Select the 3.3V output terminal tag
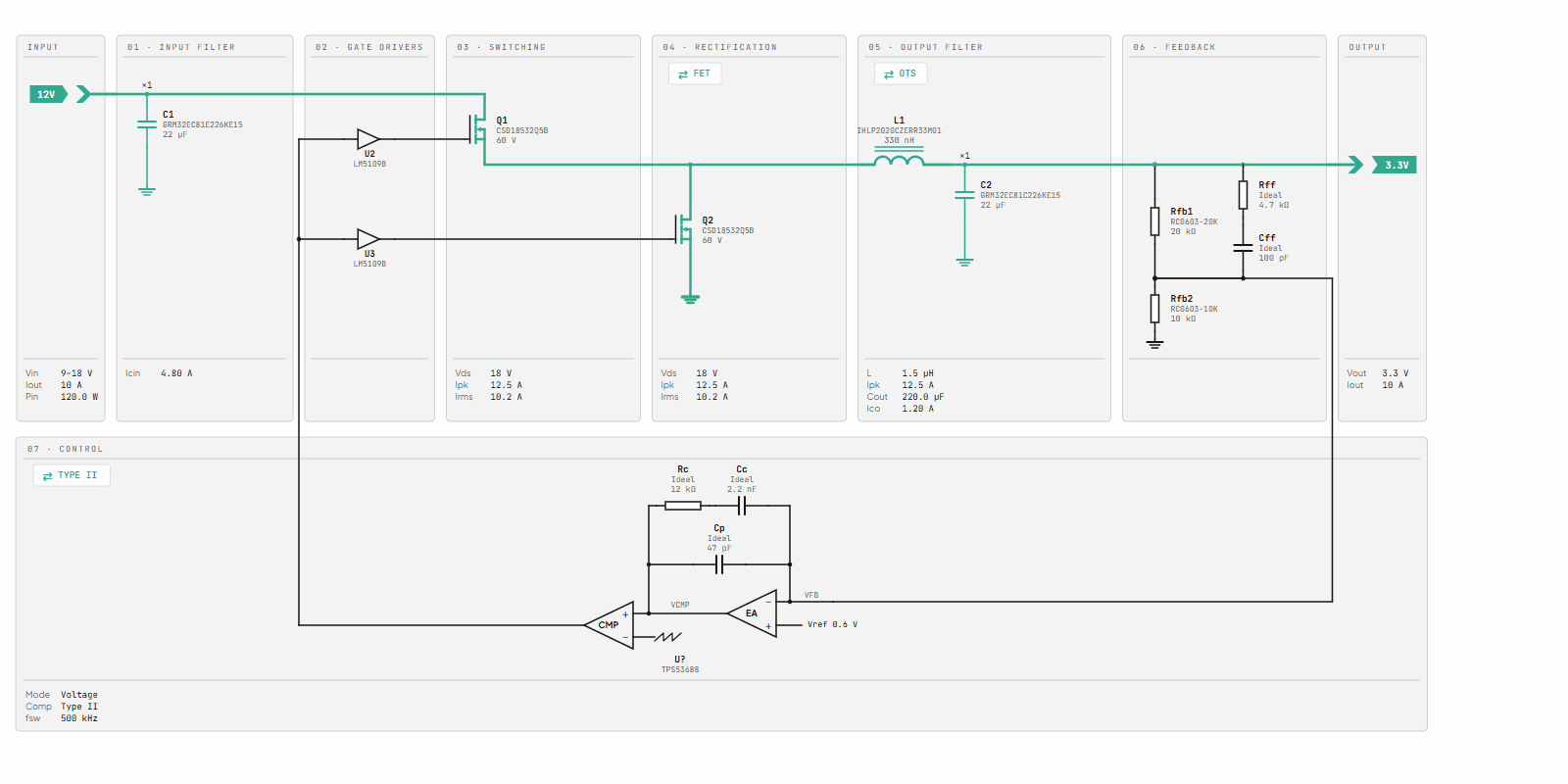This screenshot has height=784, width=1568. (x=1395, y=165)
